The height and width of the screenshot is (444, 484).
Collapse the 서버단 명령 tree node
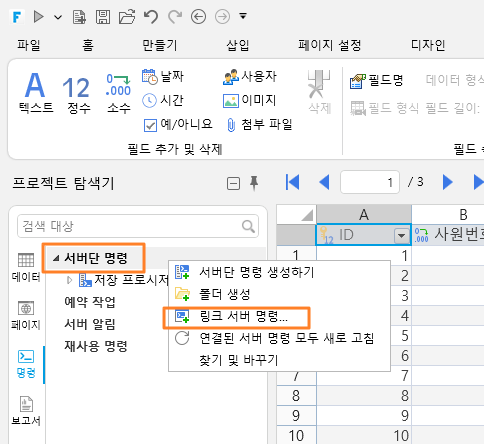pyautogui.click(x=56, y=258)
